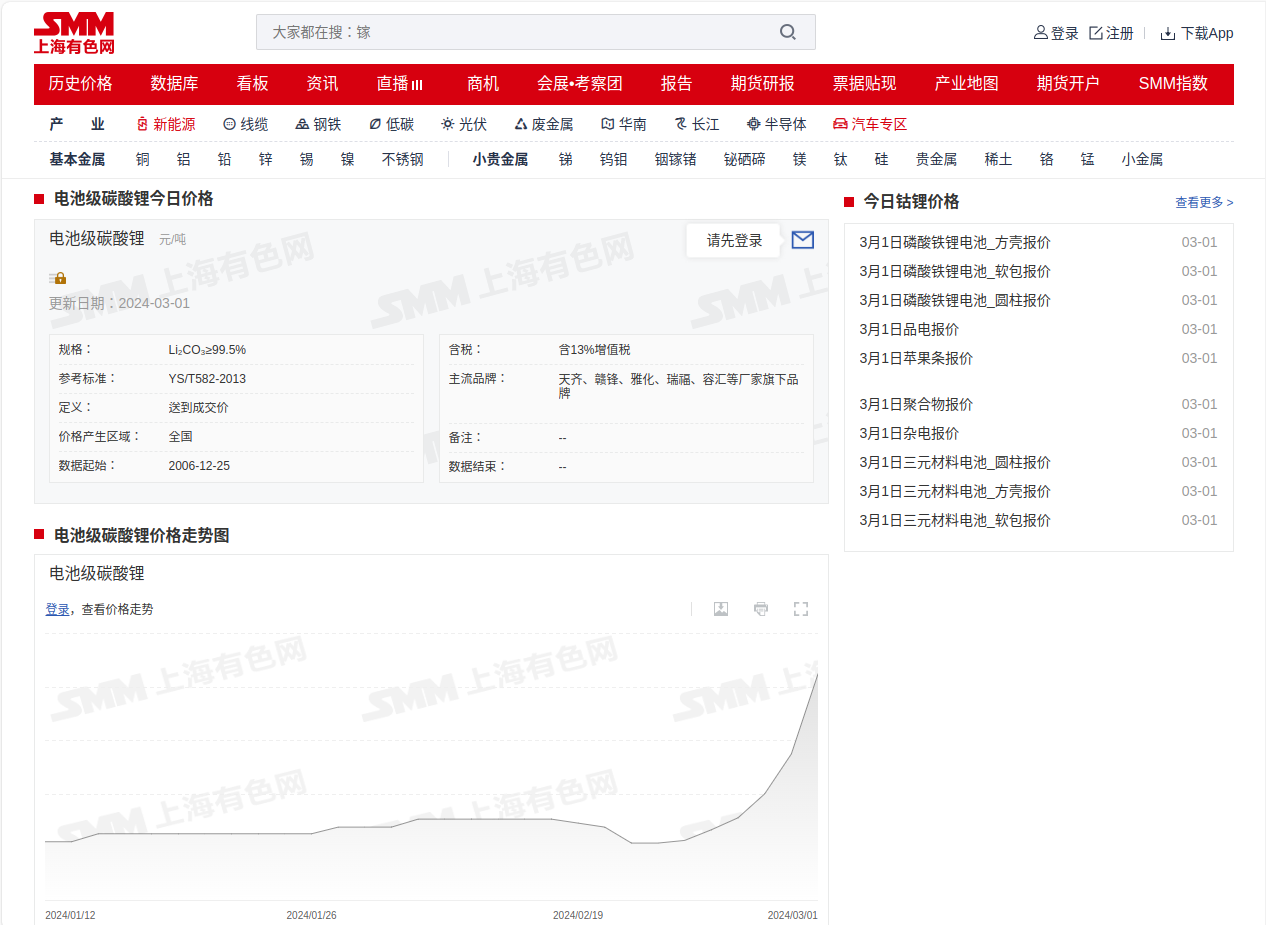Open 直播 menu

click(x=400, y=84)
